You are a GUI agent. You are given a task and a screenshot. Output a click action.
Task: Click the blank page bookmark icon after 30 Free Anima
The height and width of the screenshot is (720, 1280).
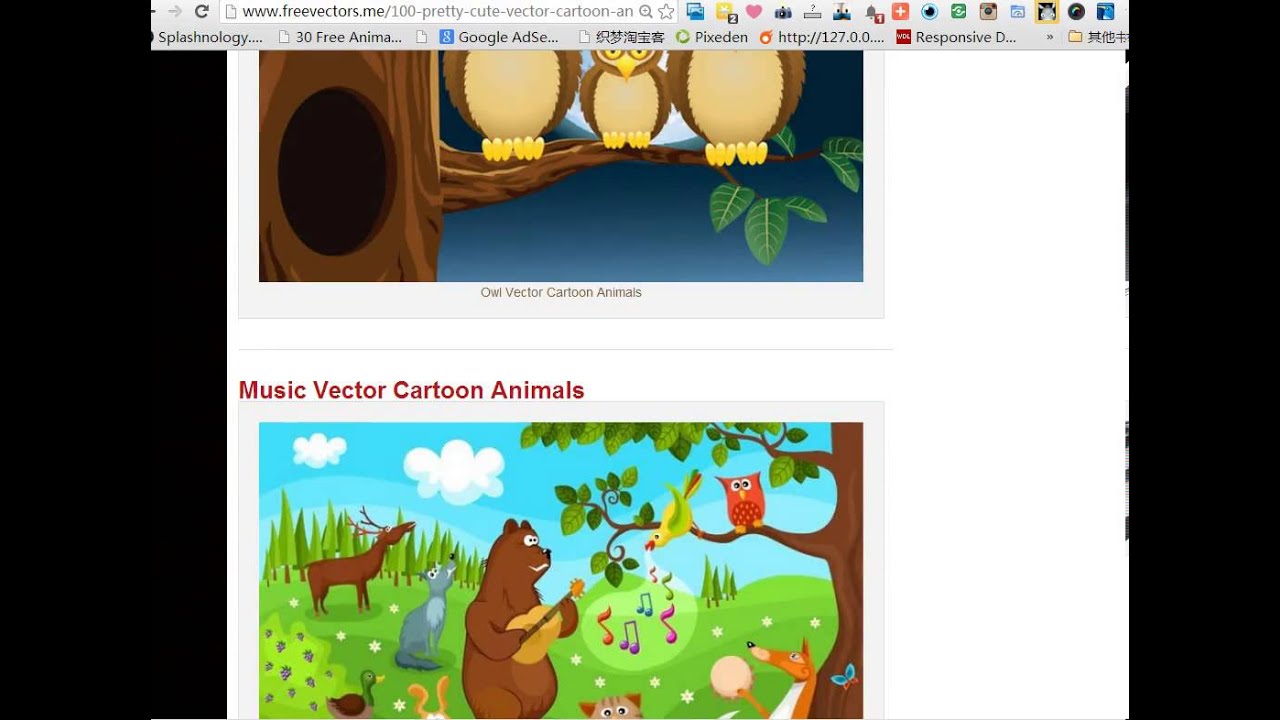[422, 37]
